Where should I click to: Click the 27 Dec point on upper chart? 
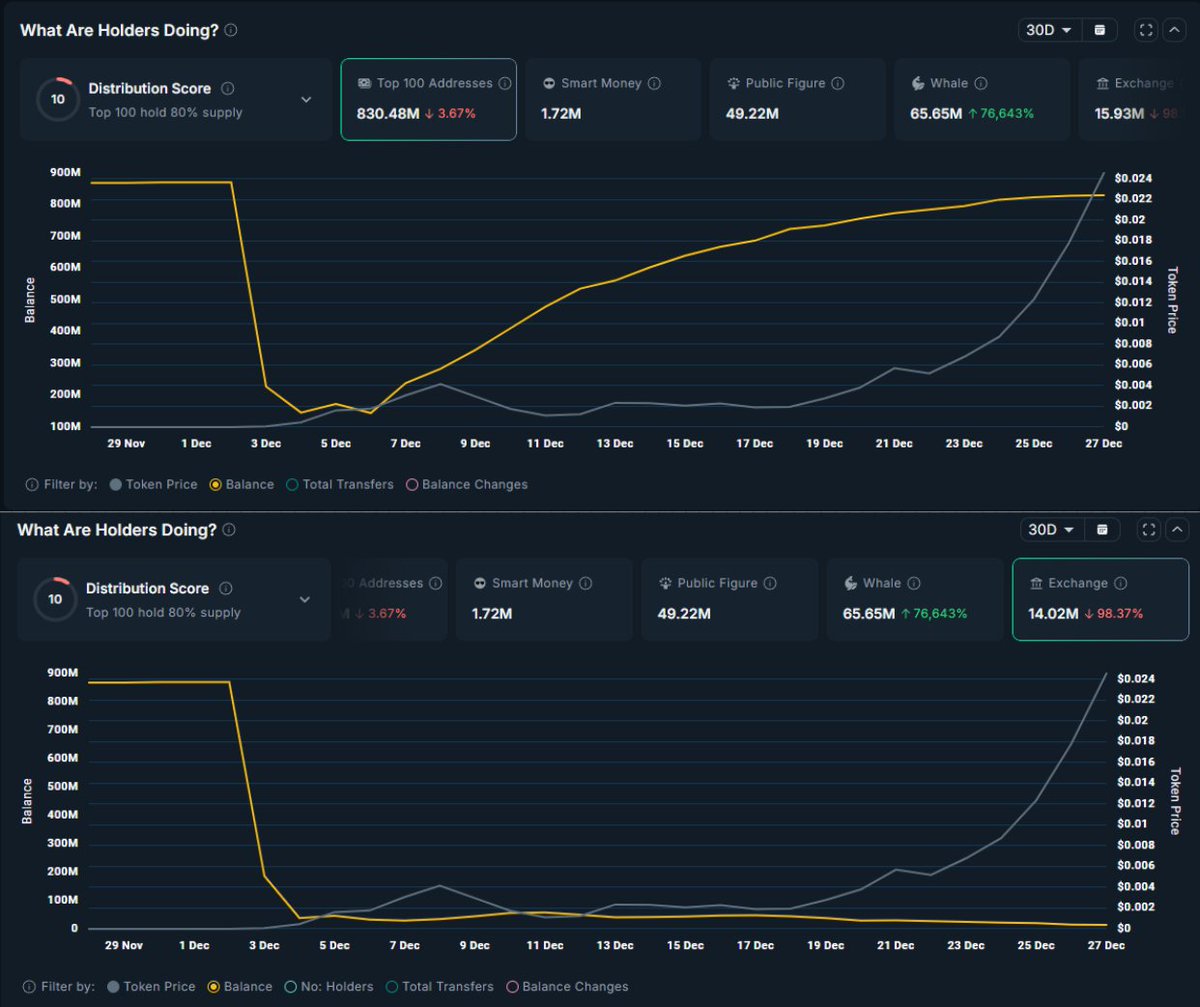pyautogui.click(x=1104, y=195)
